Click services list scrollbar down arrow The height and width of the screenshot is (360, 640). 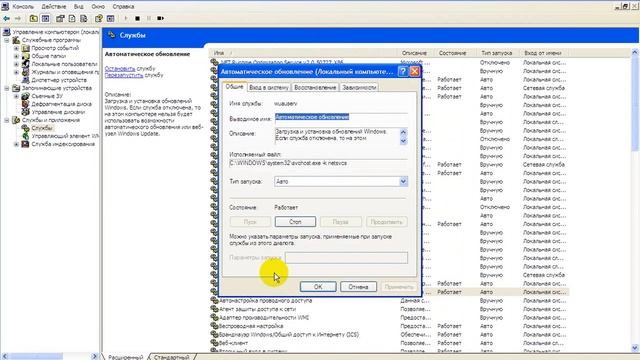635,348
